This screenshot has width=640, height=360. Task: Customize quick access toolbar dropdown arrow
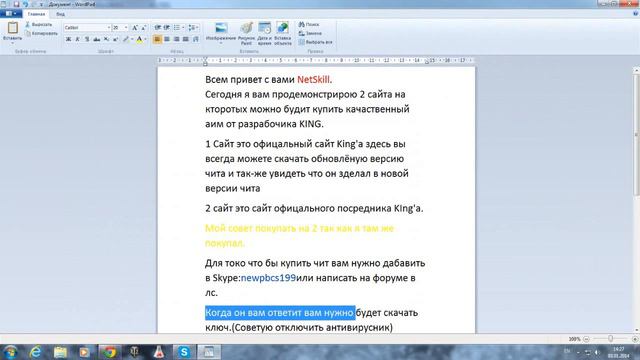(41, 4)
